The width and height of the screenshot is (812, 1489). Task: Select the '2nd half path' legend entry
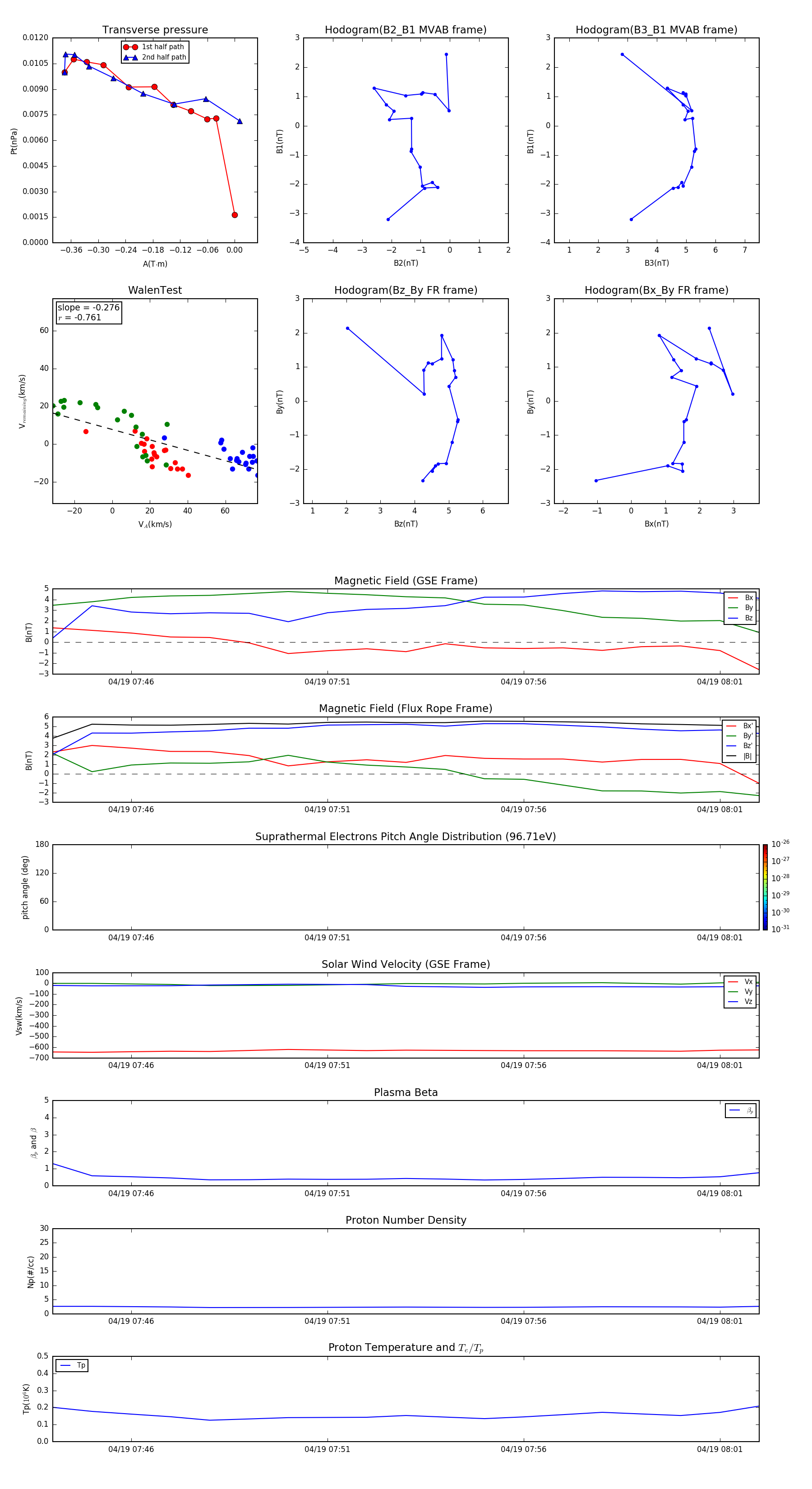click(x=154, y=57)
